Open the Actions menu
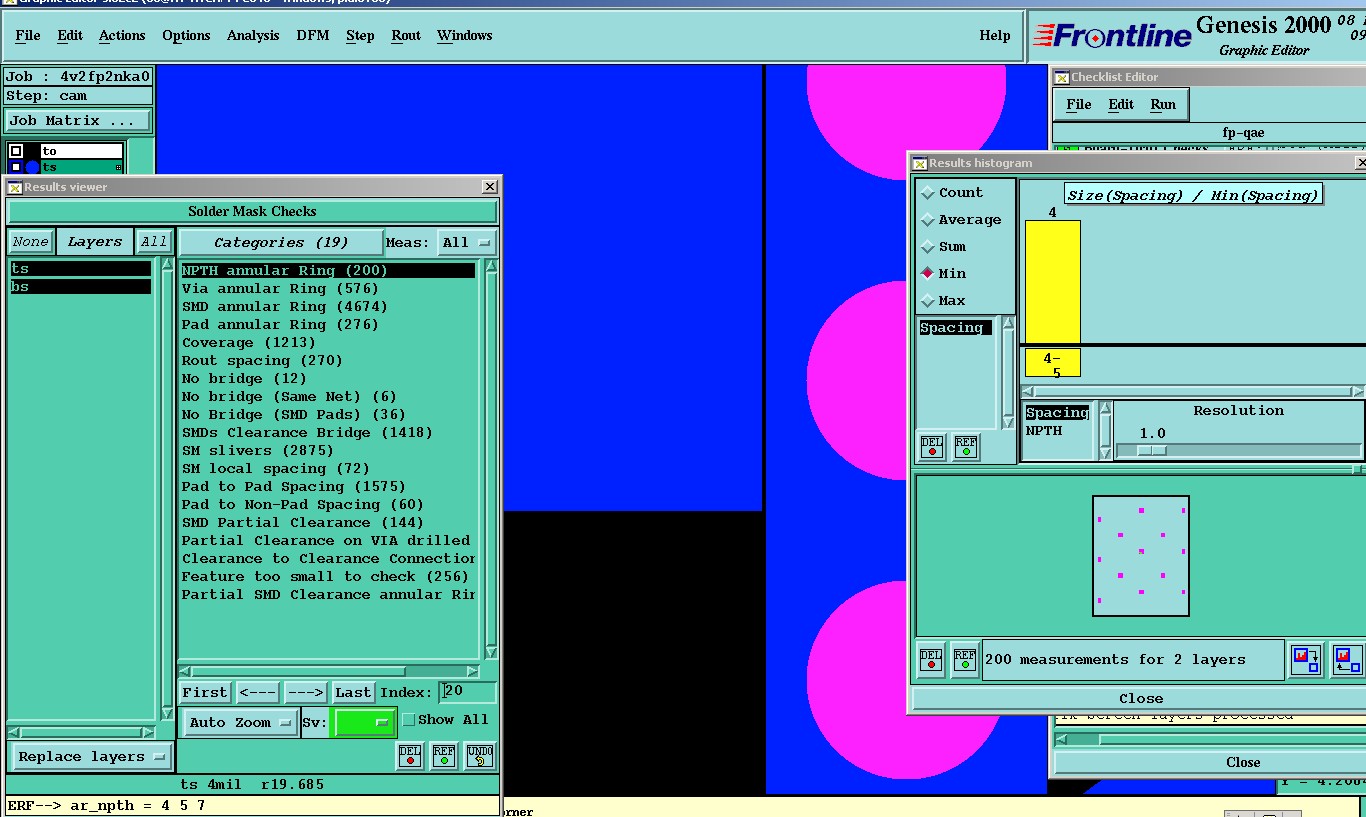 (122, 35)
